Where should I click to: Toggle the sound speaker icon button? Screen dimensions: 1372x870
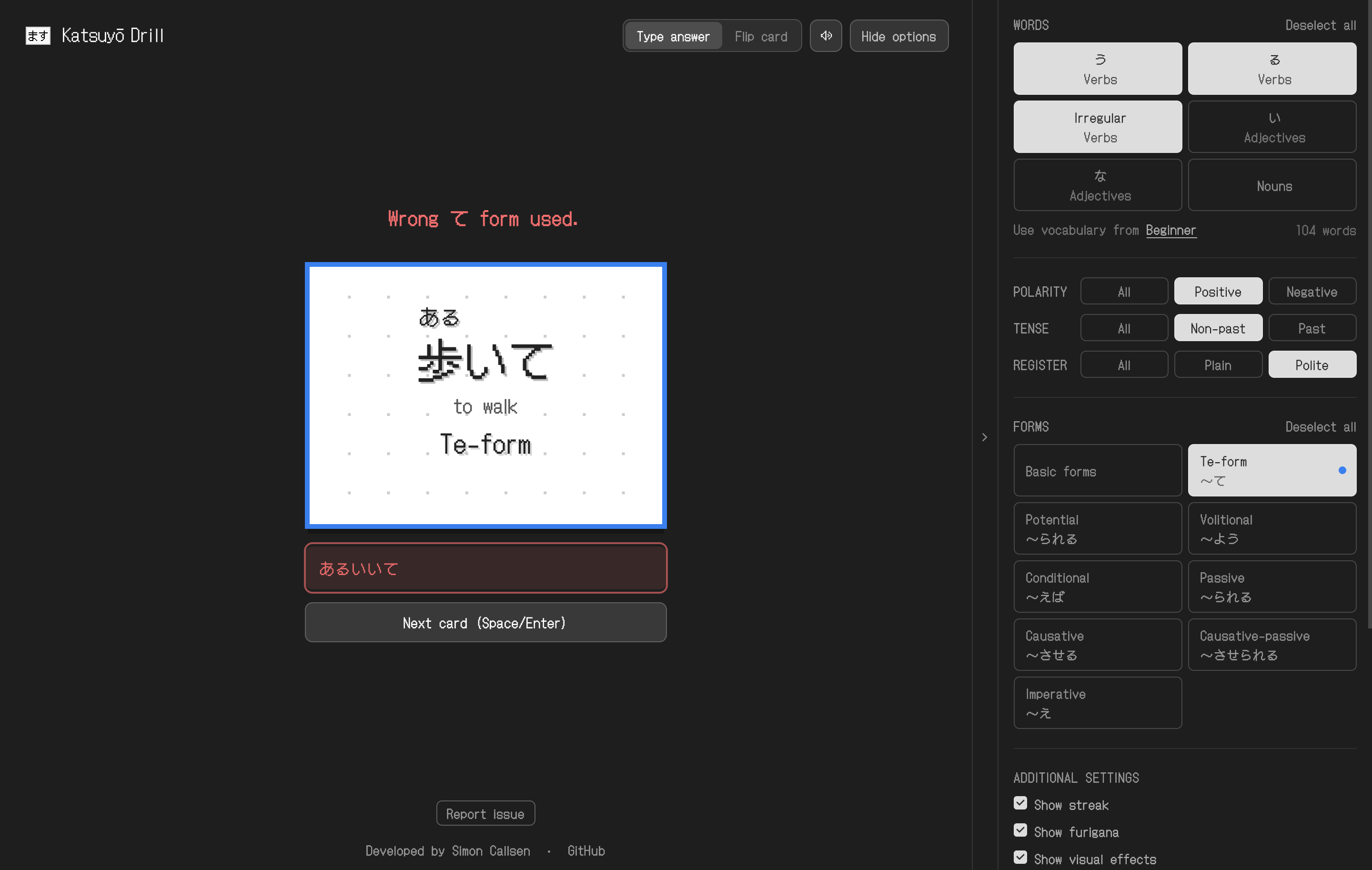[x=826, y=36]
